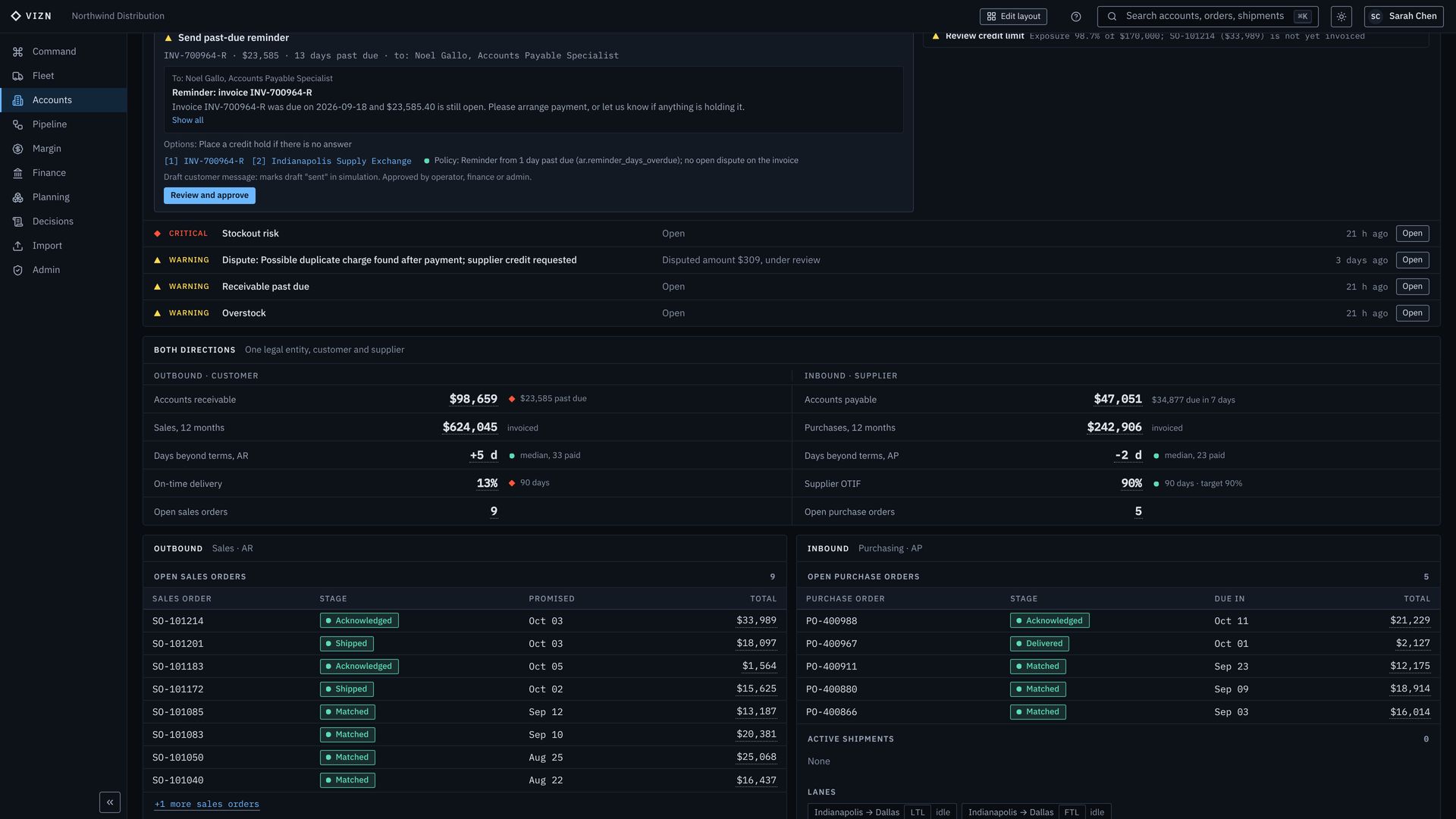The width and height of the screenshot is (1456, 819).
Task: Click the Supplier OTIF 90% value
Action: (1131, 484)
